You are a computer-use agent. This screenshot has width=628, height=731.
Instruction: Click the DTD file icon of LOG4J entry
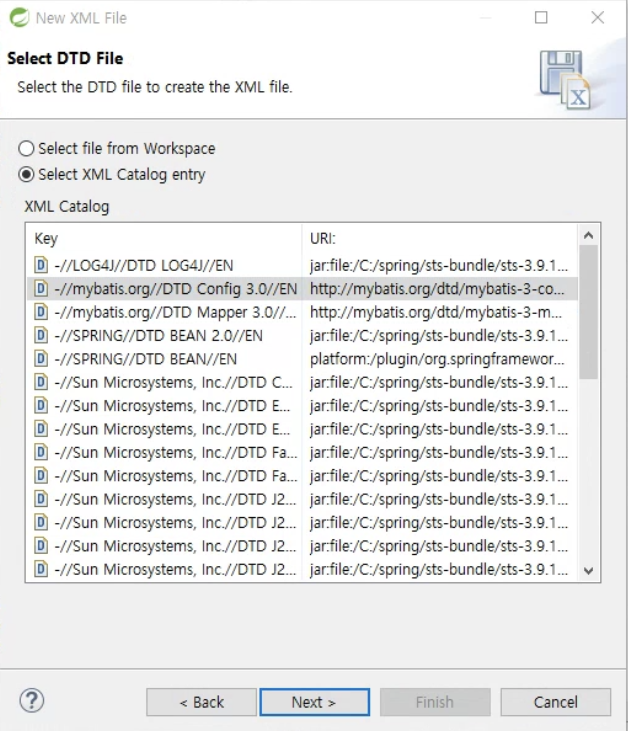tap(41, 265)
